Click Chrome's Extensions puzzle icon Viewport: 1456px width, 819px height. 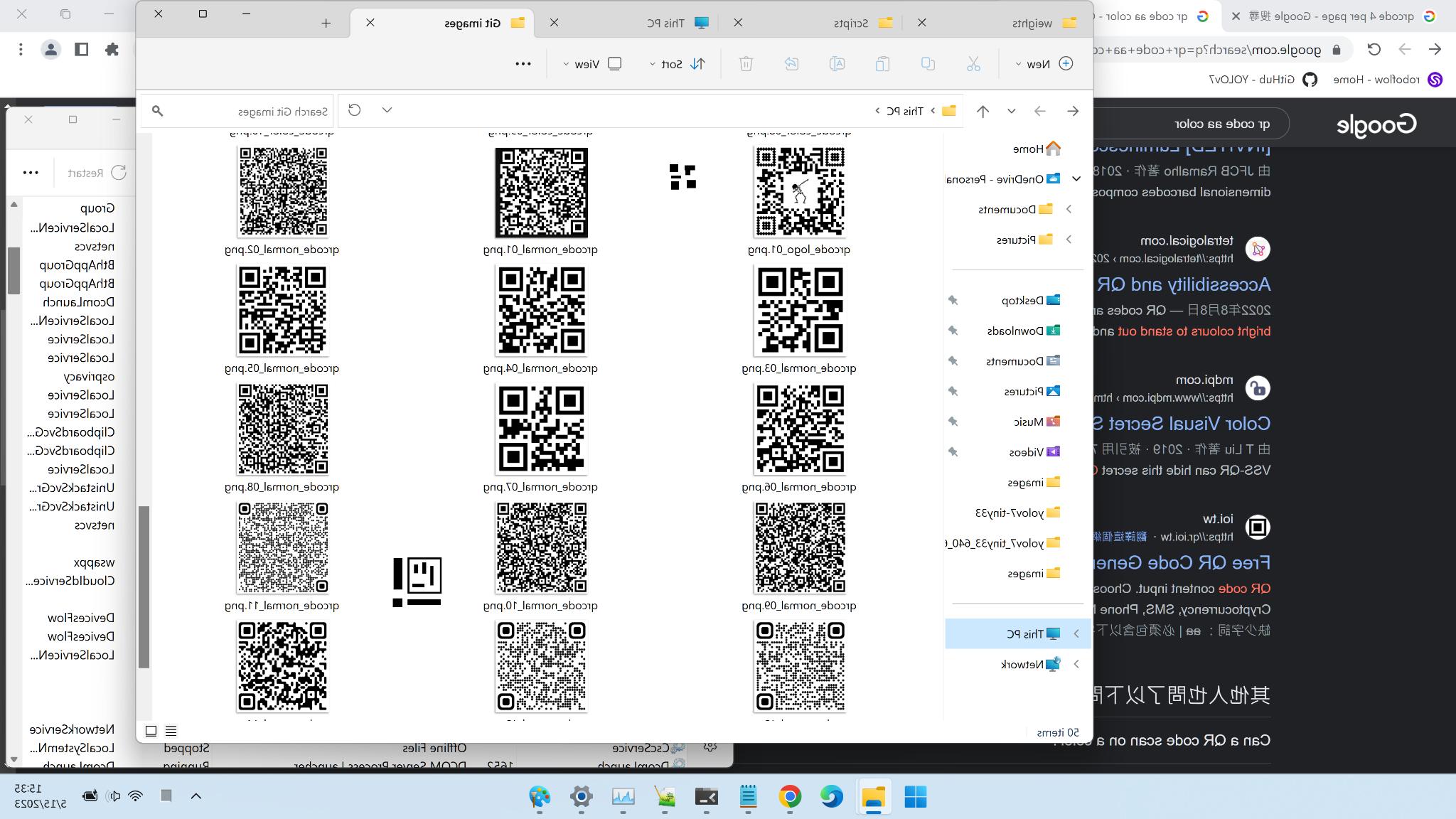(x=112, y=49)
